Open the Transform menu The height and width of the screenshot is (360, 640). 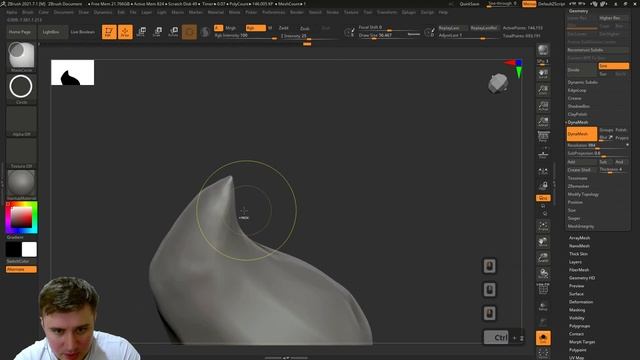[x=387, y=12]
